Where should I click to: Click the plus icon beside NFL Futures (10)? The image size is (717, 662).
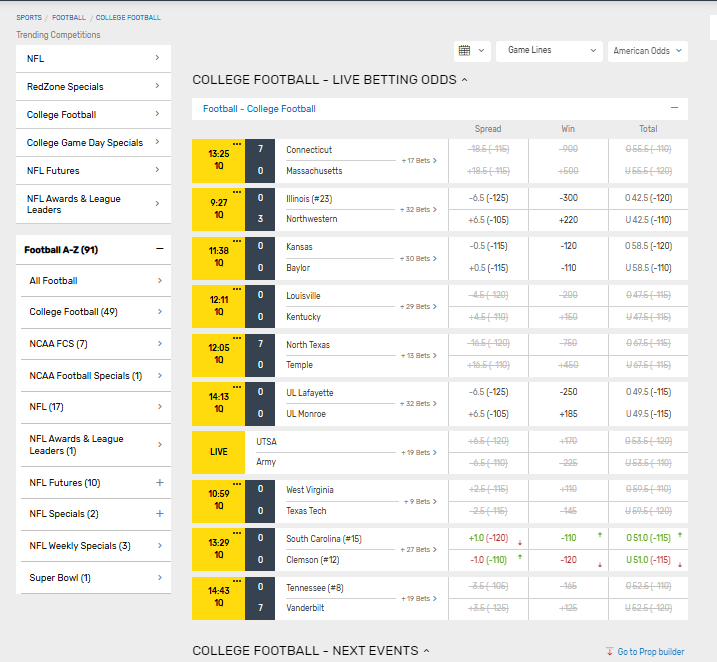(x=159, y=483)
